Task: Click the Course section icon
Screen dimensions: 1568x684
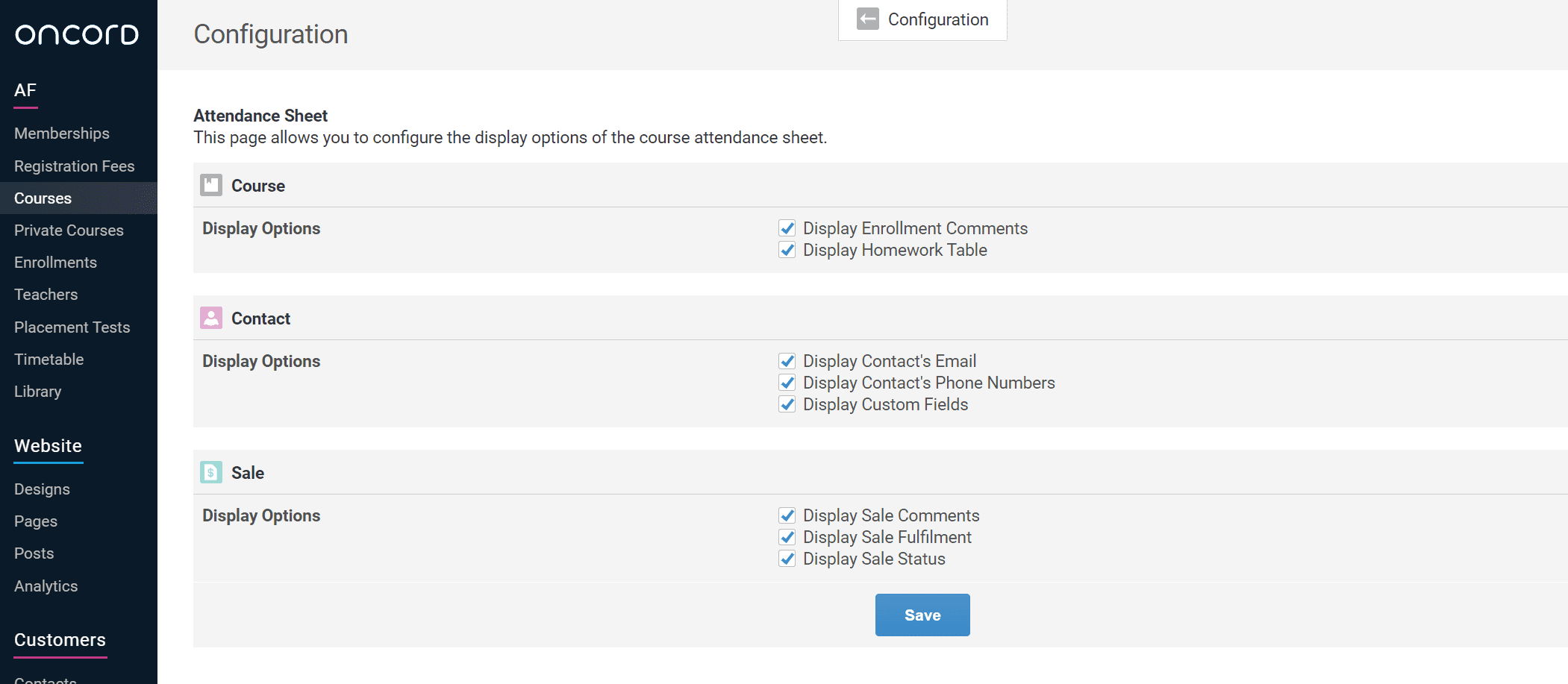Action: pyautogui.click(x=211, y=185)
